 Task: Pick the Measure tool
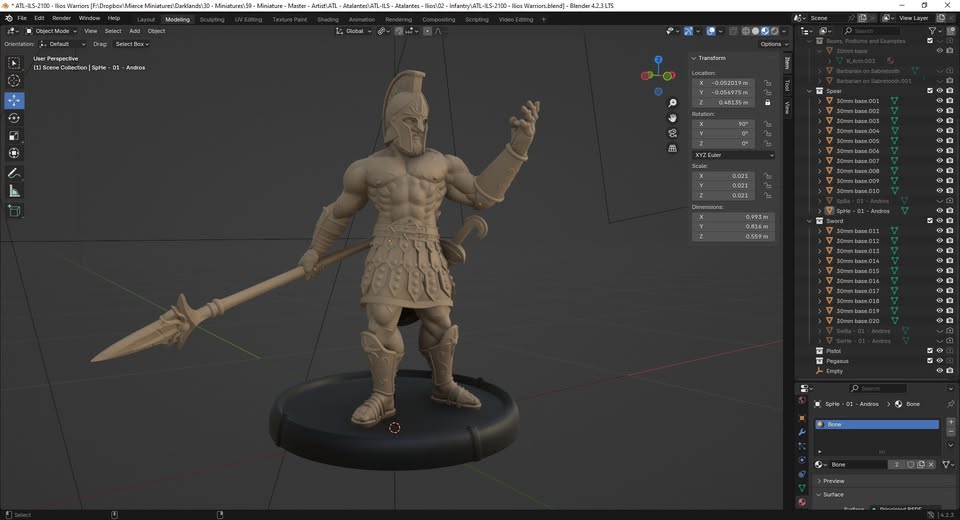click(x=14, y=191)
